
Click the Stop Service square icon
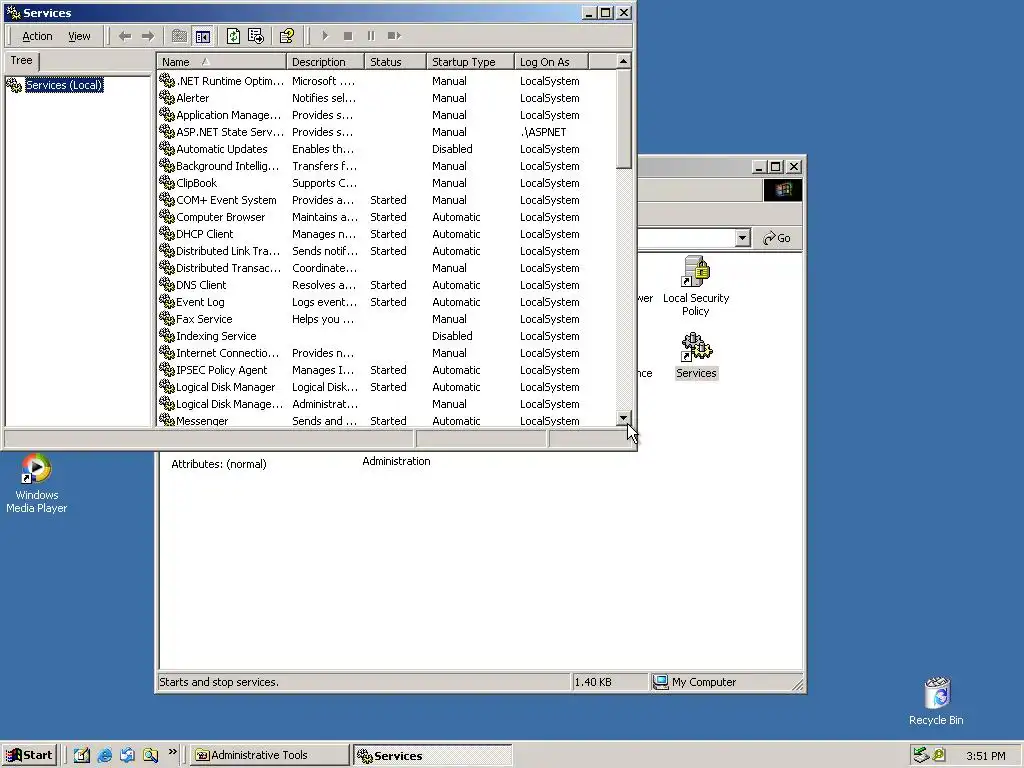click(x=348, y=36)
